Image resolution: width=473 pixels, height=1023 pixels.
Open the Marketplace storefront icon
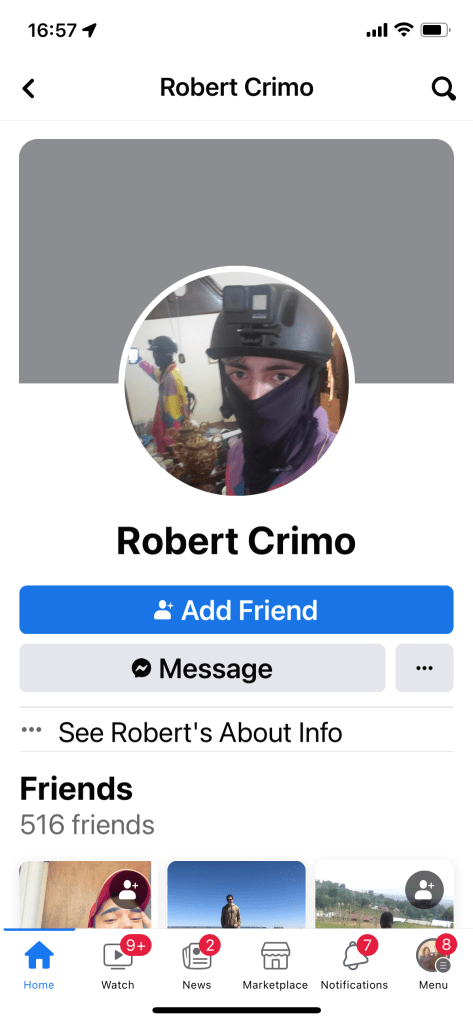pos(275,956)
